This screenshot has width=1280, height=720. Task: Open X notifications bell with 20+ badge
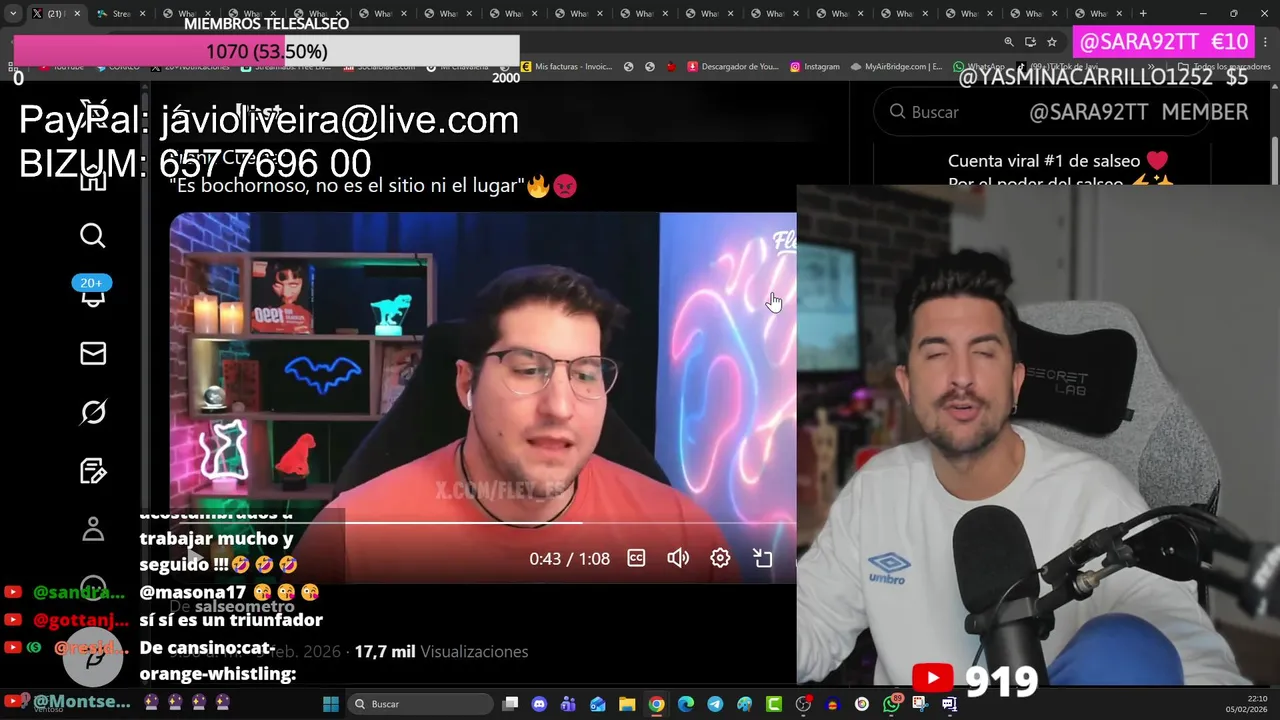pos(92,292)
